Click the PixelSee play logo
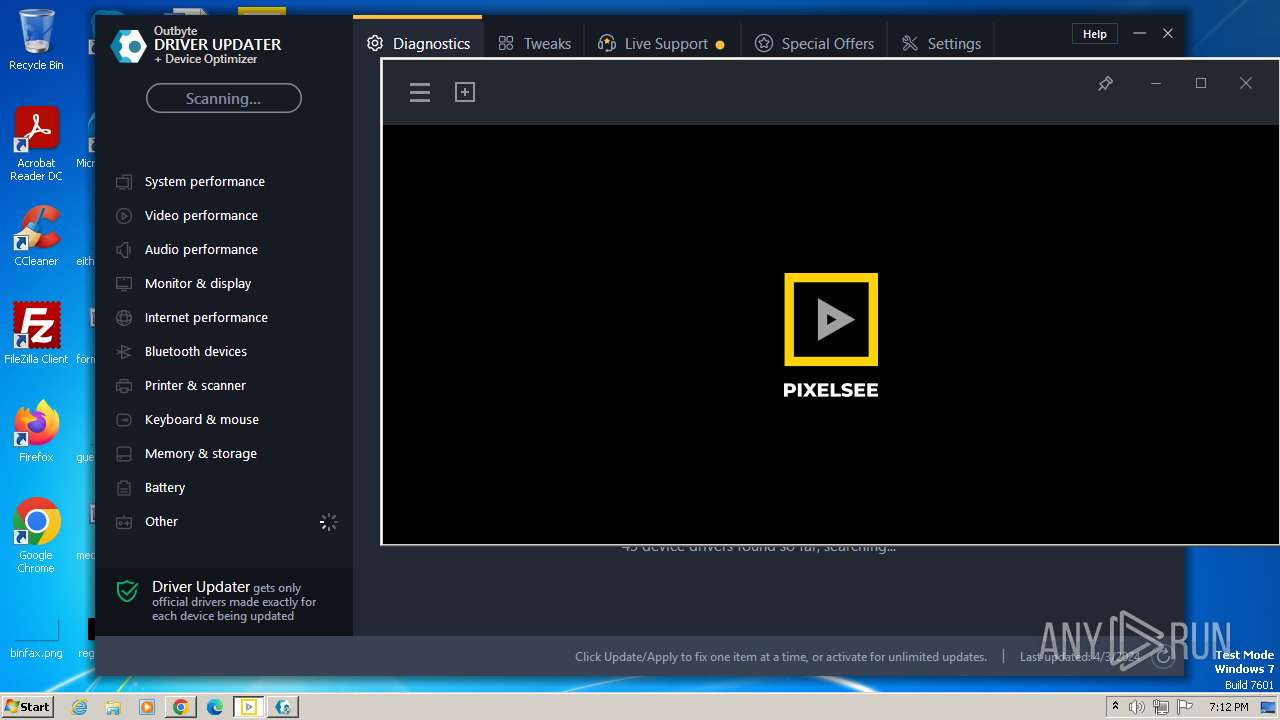The image size is (1280, 720). 830,320
